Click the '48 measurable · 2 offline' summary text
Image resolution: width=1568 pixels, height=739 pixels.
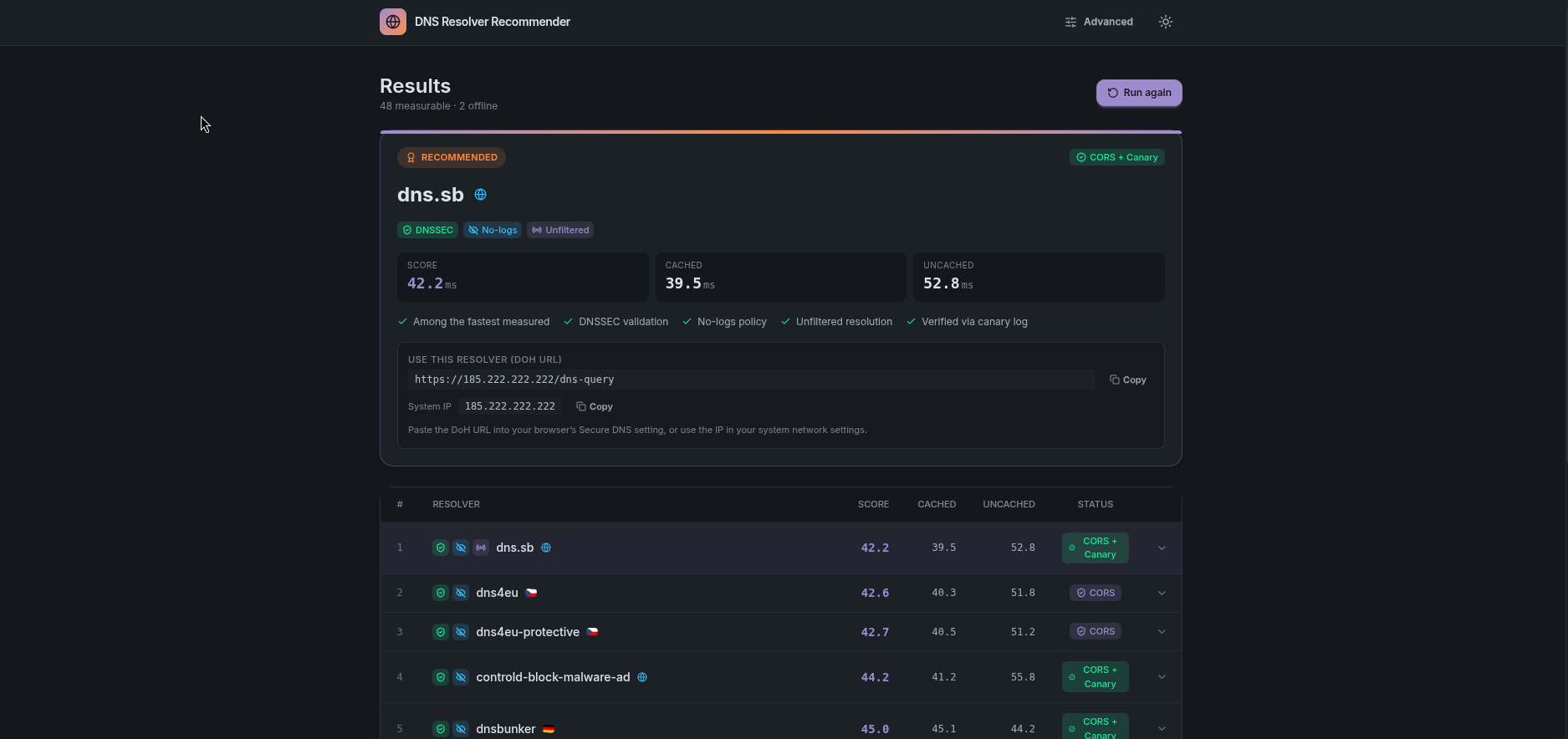pos(438,106)
